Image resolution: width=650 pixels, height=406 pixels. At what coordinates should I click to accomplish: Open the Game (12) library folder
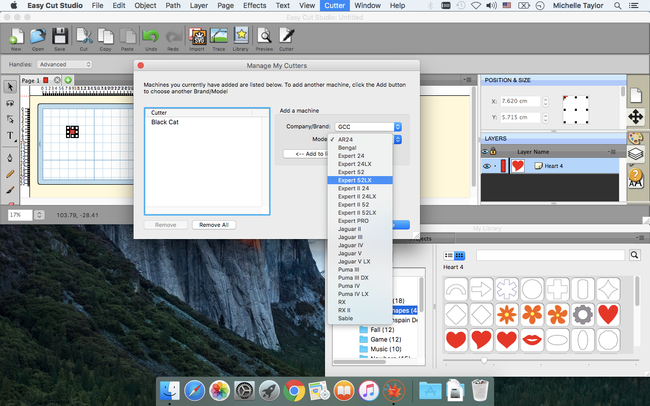tap(380, 339)
